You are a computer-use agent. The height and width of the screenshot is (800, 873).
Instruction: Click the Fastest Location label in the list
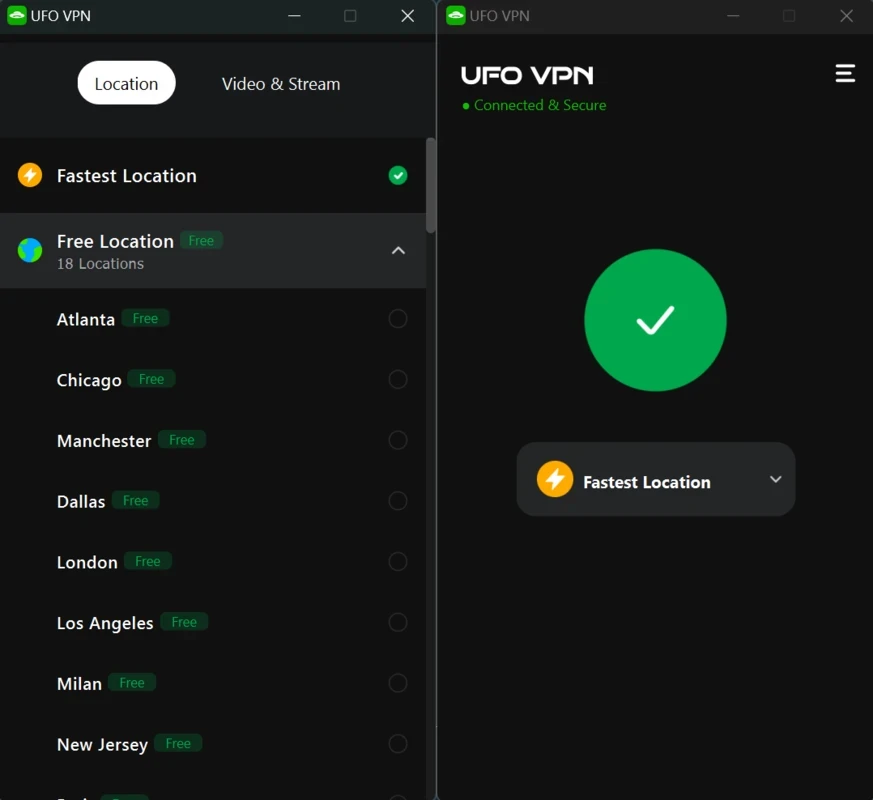pyautogui.click(x=126, y=175)
